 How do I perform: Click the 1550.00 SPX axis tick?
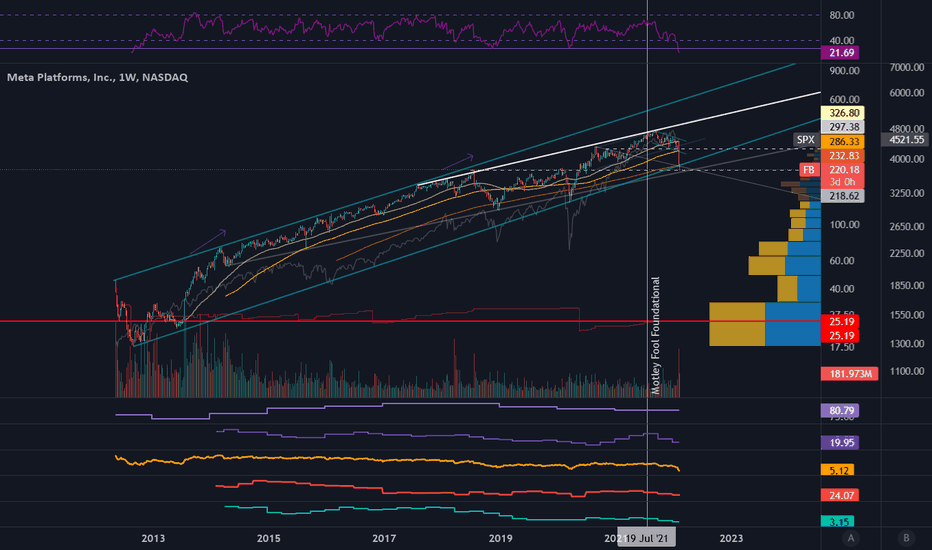point(906,315)
